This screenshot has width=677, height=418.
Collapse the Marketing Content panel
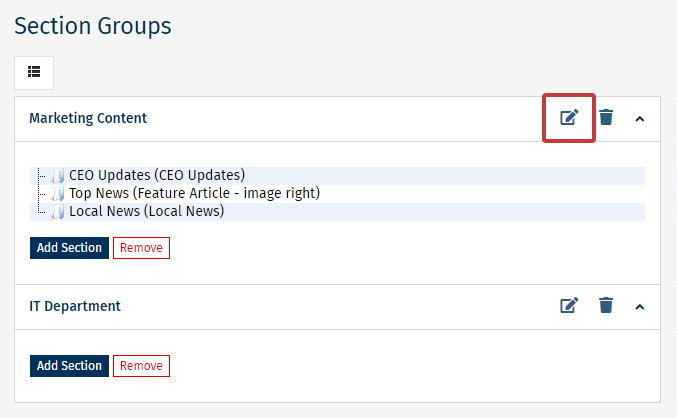pyautogui.click(x=640, y=119)
